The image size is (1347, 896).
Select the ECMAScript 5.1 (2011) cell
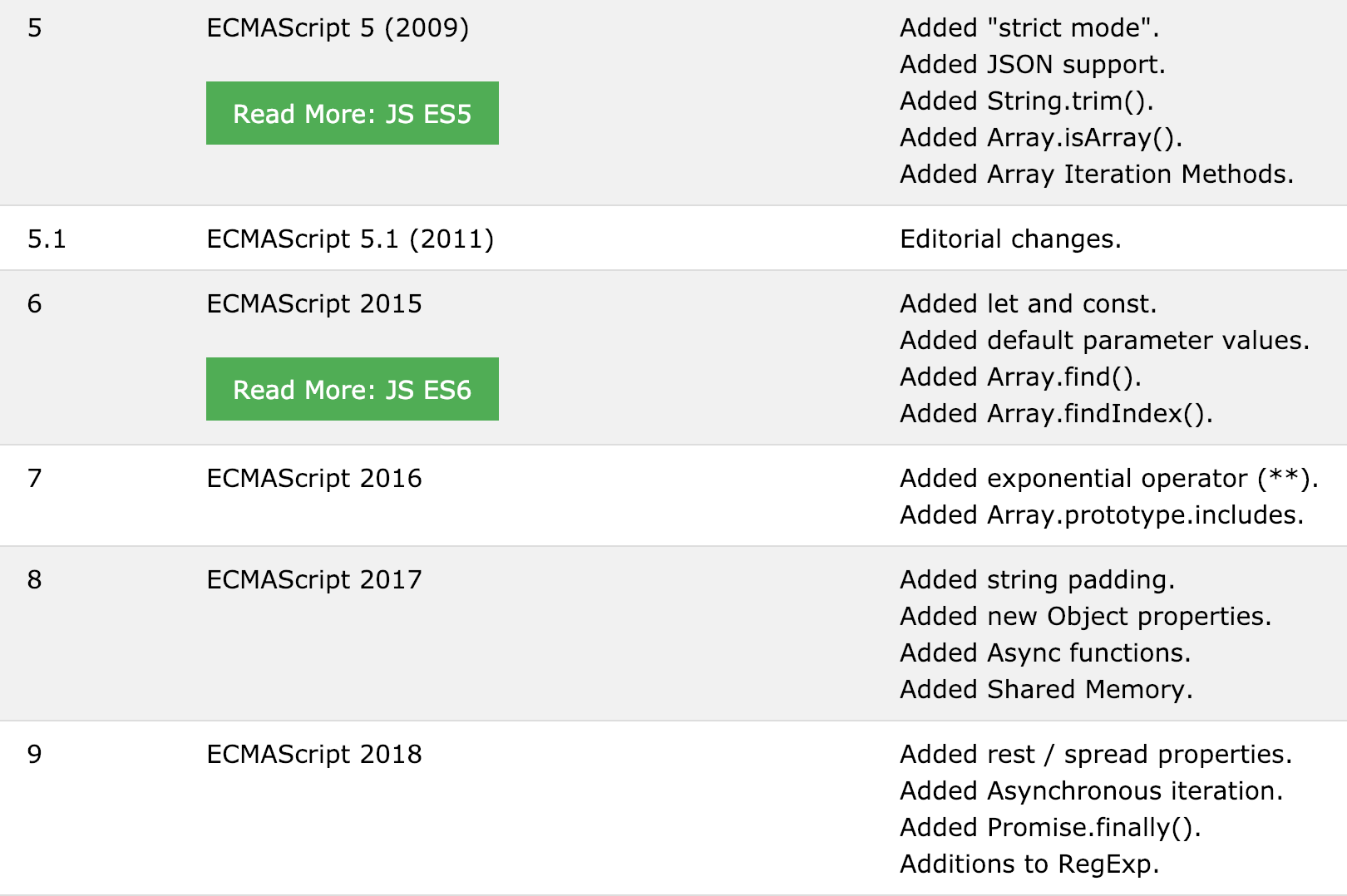[x=349, y=239]
